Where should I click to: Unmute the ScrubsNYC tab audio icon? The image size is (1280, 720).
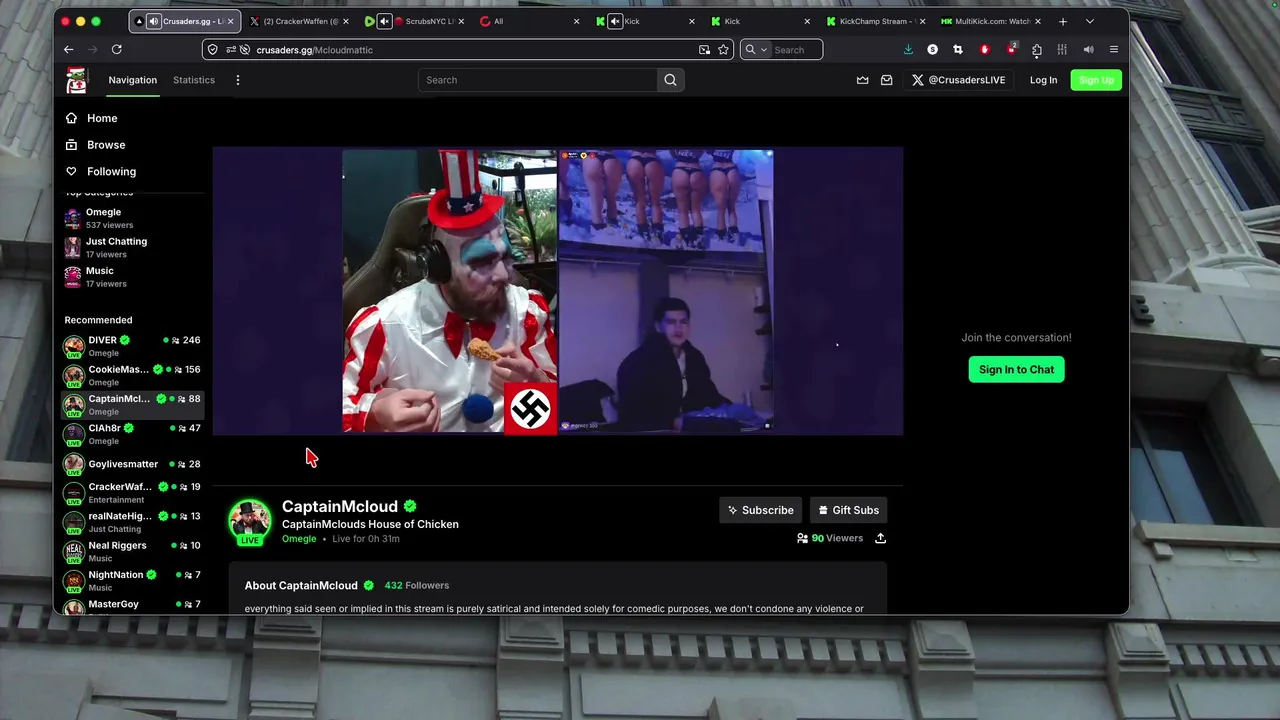point(384,21)
